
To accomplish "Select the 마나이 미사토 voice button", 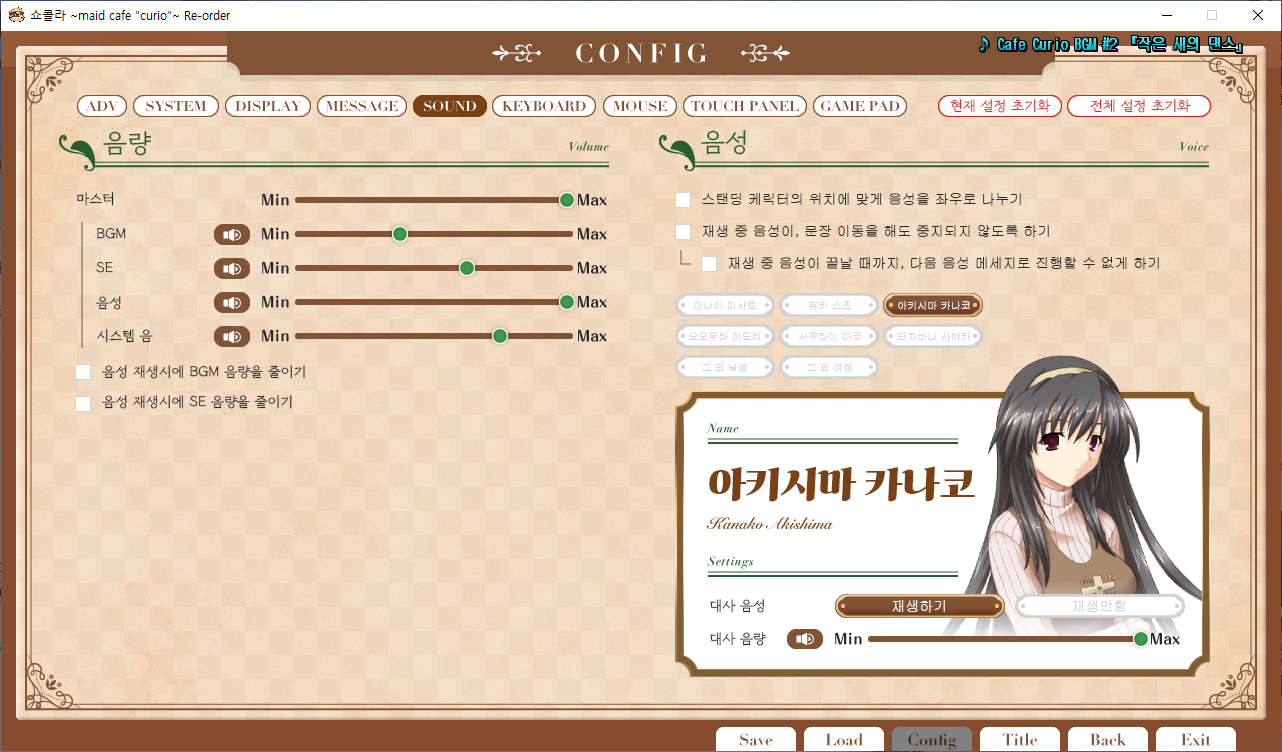I will pyautogui.click(x=725, y=305).
